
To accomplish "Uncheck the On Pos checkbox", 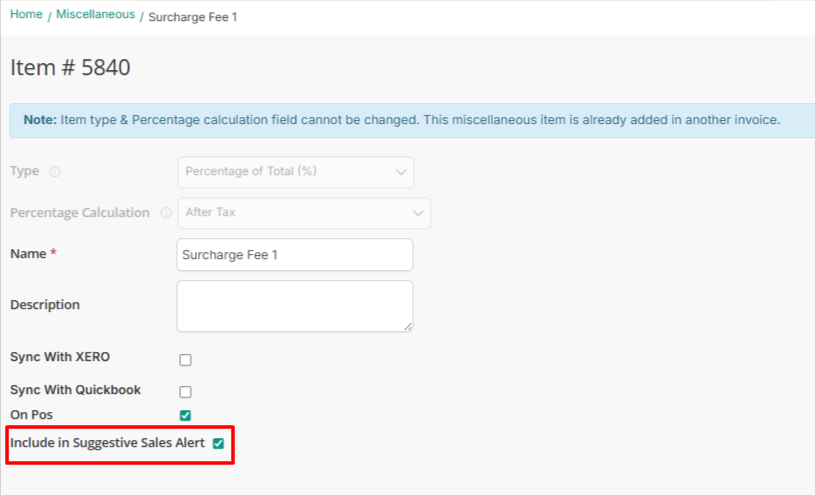I will point(185,415).
